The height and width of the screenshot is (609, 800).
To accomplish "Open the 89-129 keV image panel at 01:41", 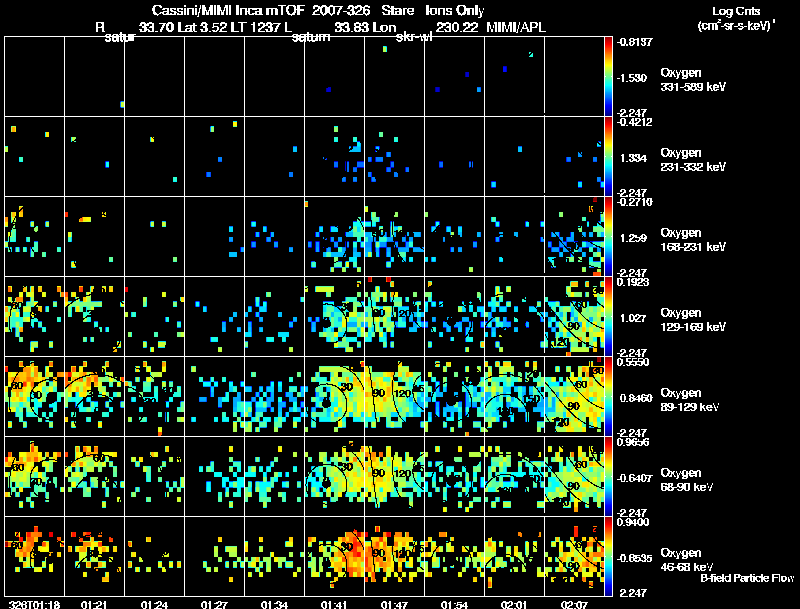I will pos(335,396).
